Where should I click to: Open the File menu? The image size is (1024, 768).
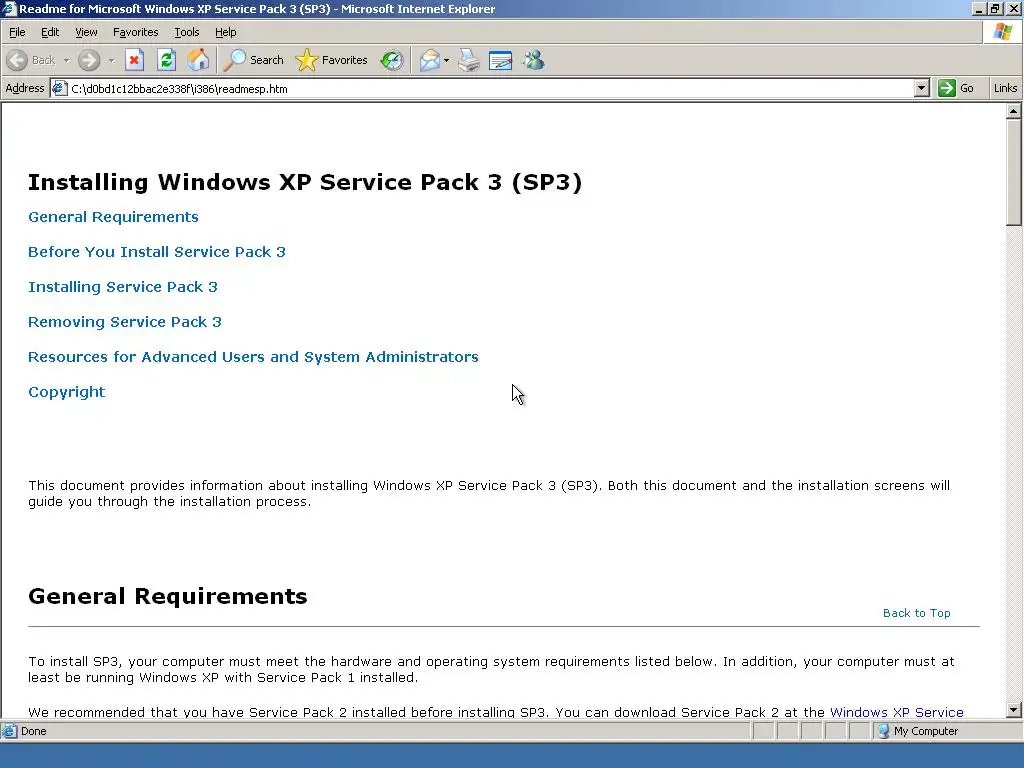(x=17, y=32)
